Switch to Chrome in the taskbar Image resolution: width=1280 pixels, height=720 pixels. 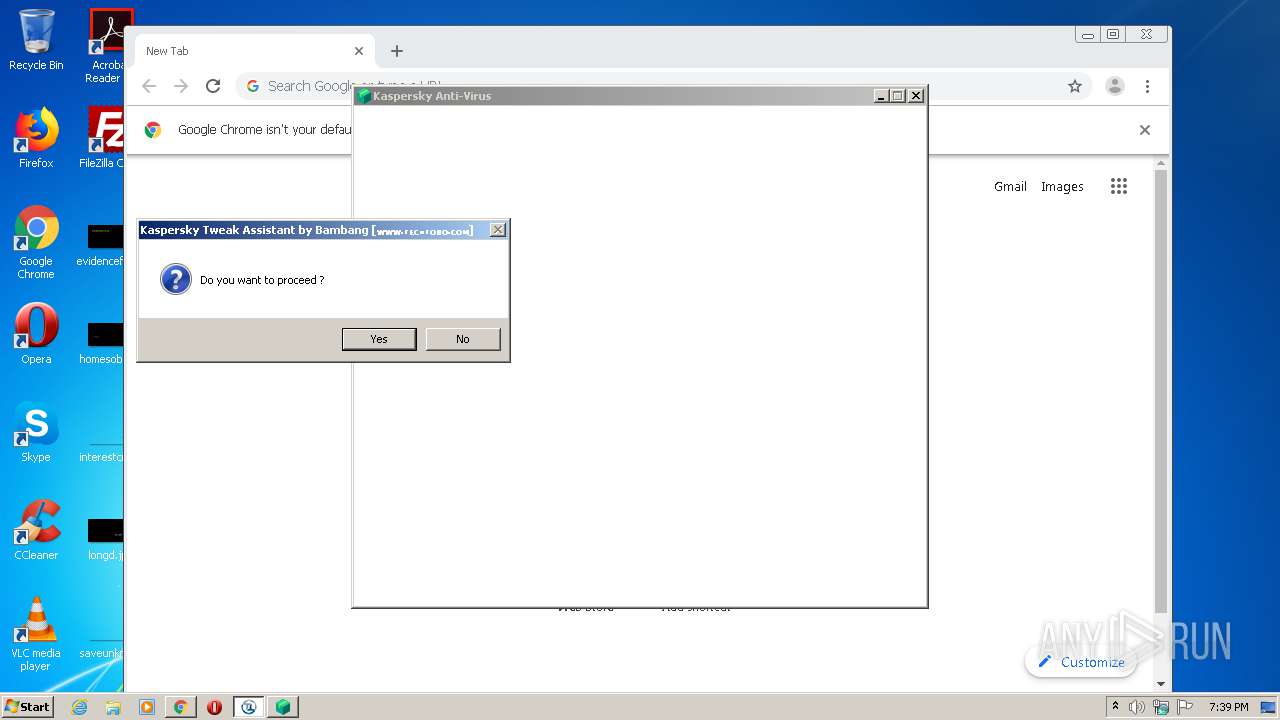(181, 707)
